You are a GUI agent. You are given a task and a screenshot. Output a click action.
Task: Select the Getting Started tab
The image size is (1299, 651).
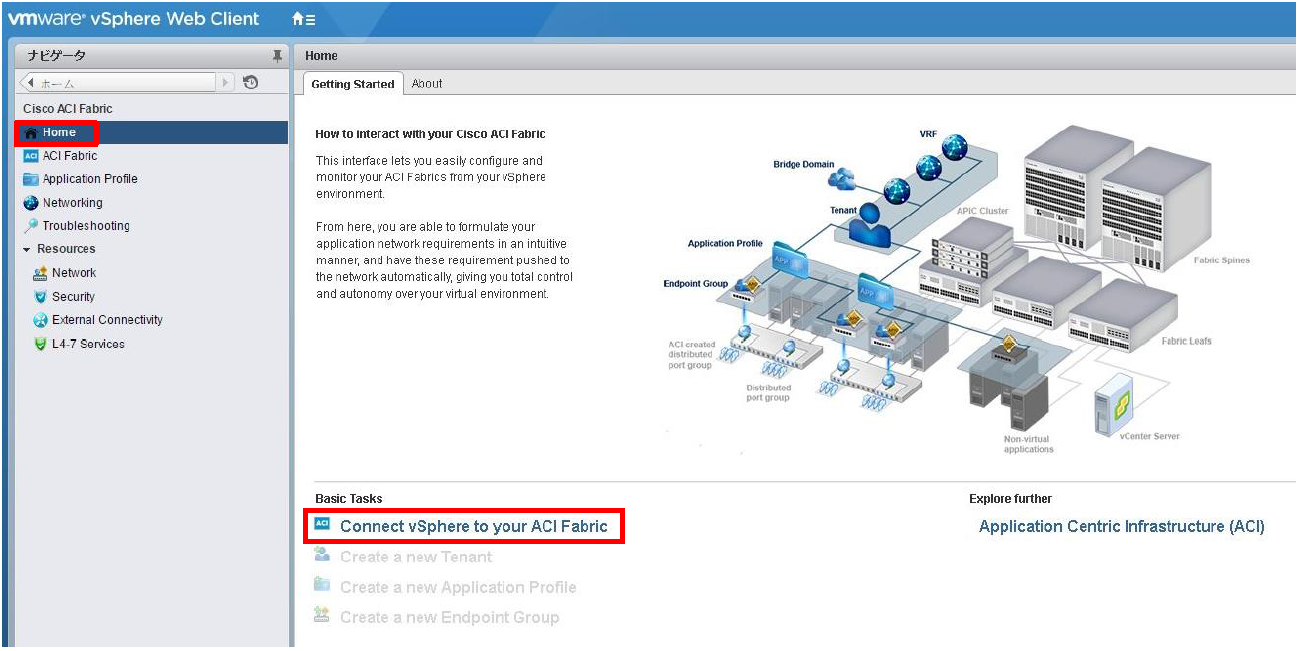pyautogui.click(x=352, y=84)
